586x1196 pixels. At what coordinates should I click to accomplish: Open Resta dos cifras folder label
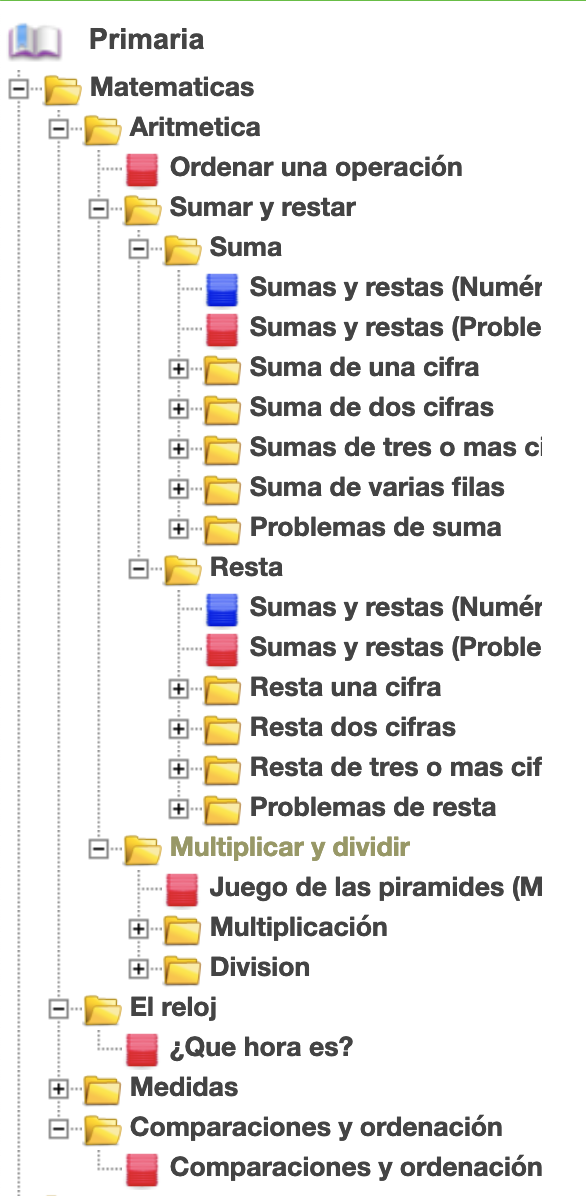coord(353,727)
